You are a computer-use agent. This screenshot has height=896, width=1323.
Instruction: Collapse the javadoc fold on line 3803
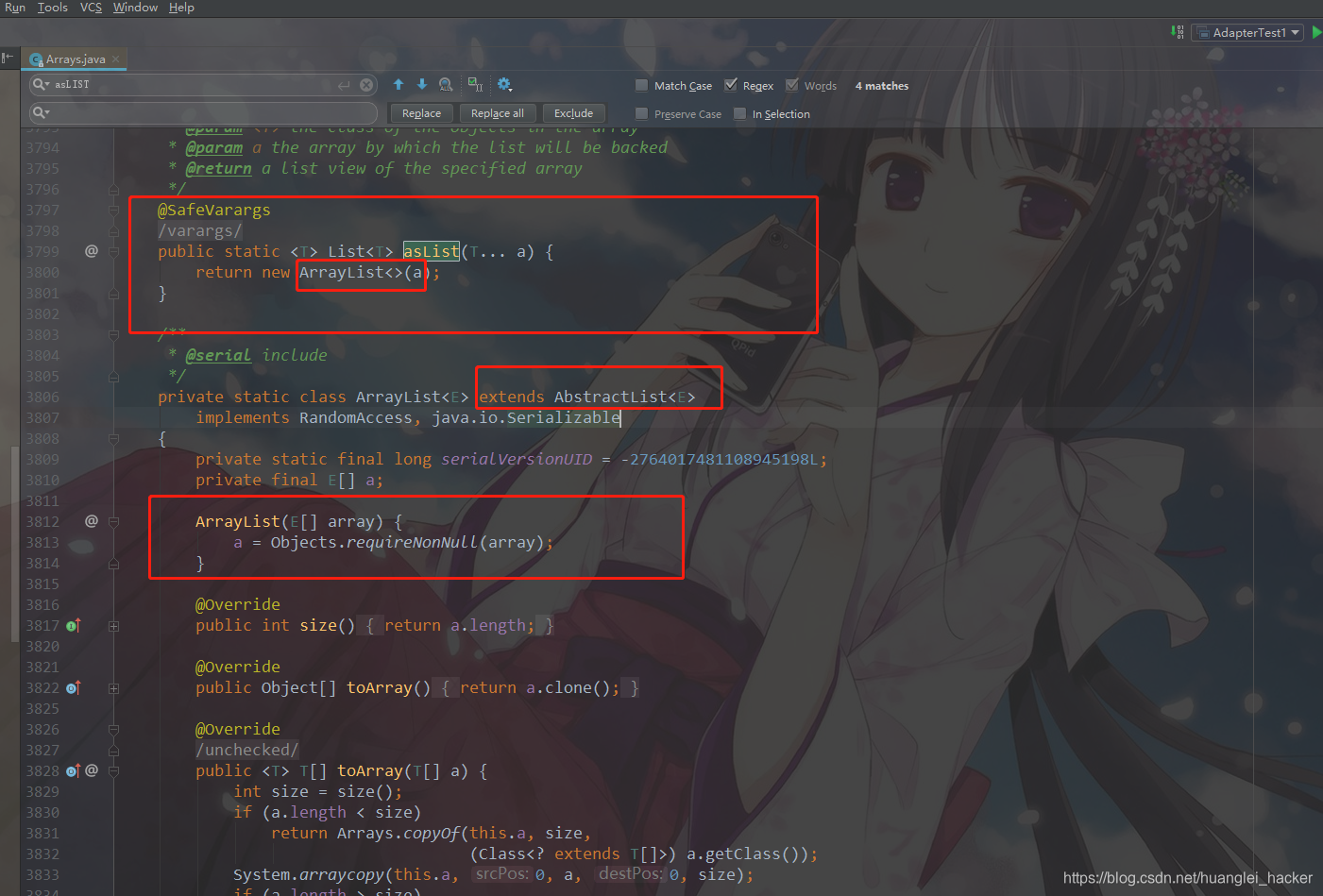(x=113, y=335)
